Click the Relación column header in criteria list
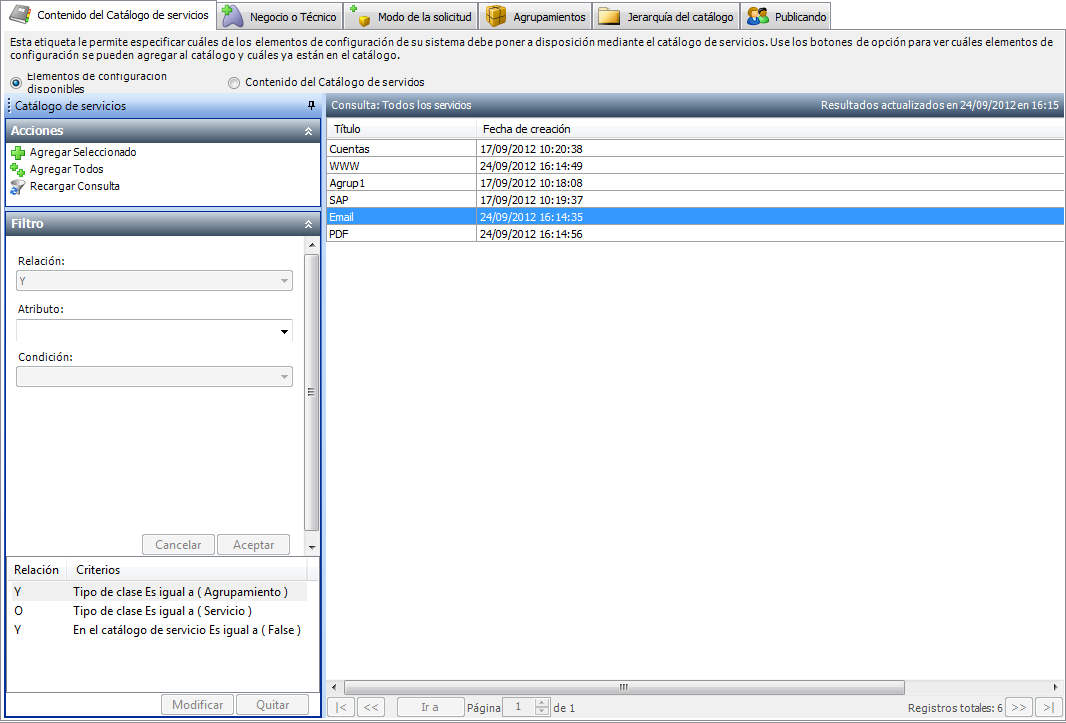 coord(37,570)
